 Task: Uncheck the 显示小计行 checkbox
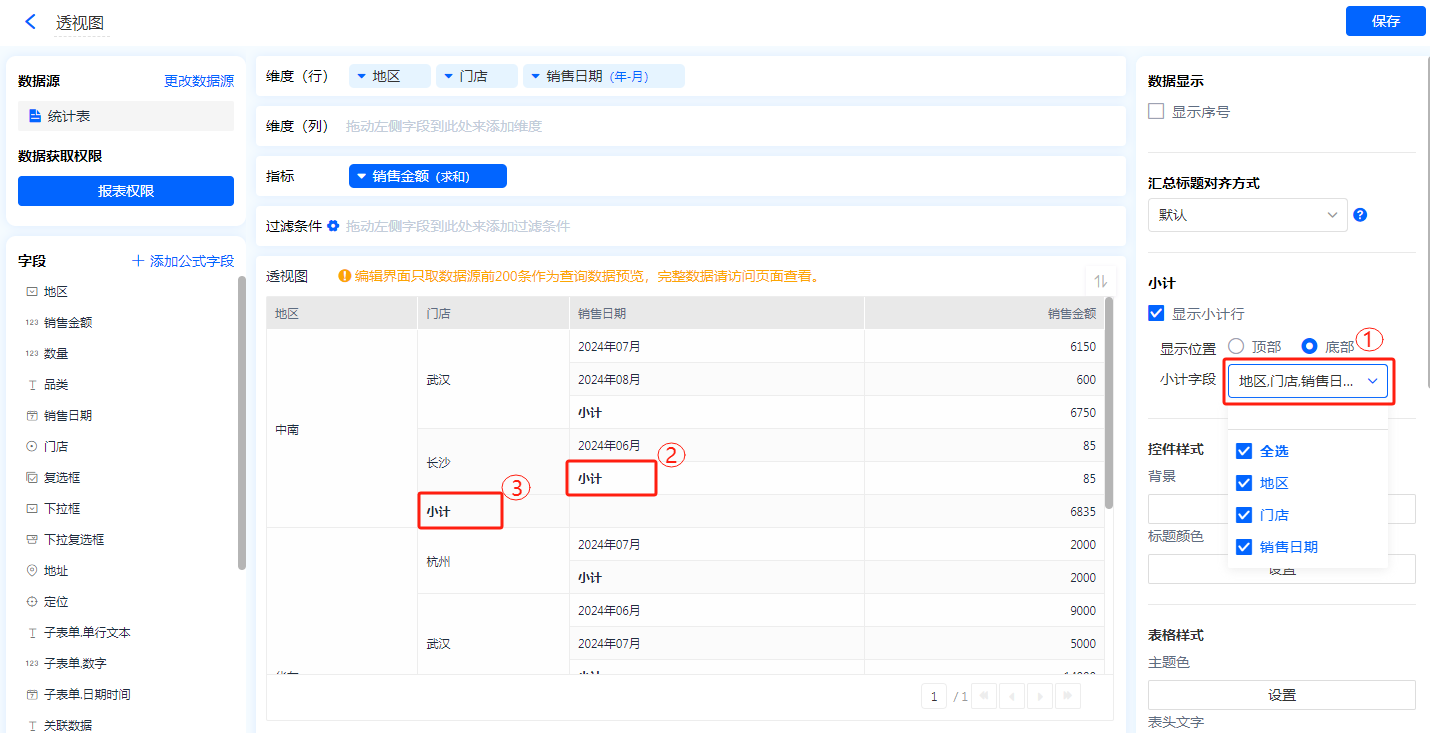point(1156,314)
